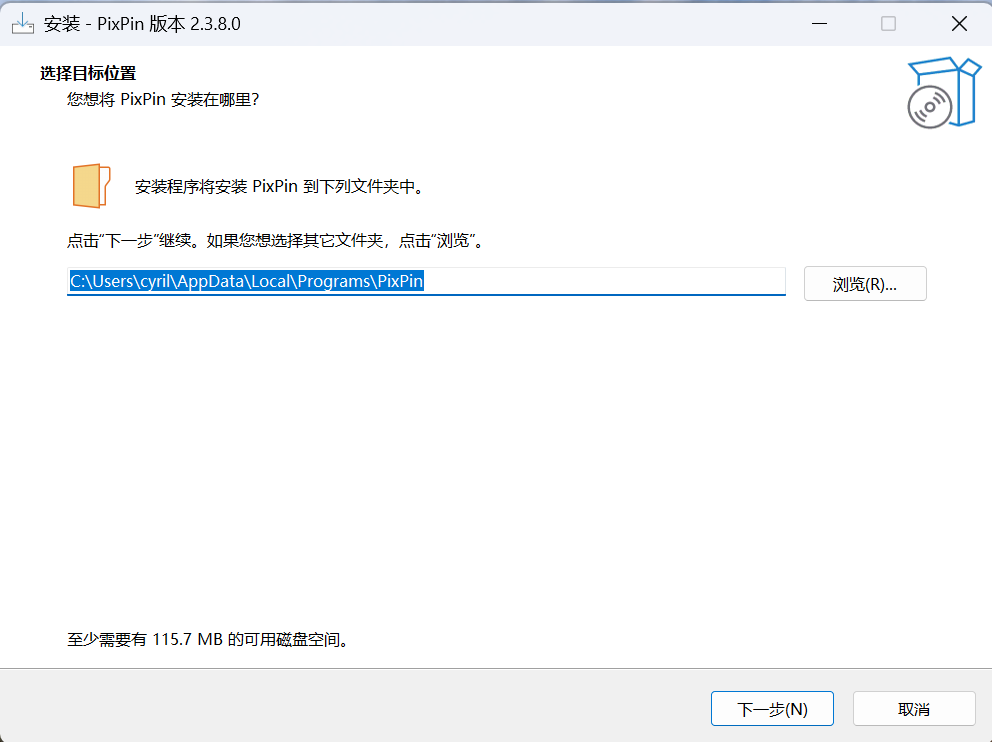This screenshot has height=742, width=992.
Task: Click the 115.7 MB disk space notice
Action: pos(208,639)
